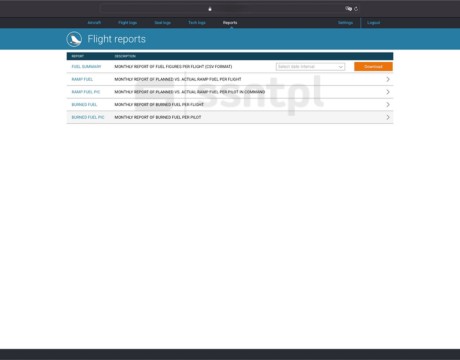Expand the Ramp Fuel row chevron
Viewport: 460px width, 360px height.
(x=388, y=79)
